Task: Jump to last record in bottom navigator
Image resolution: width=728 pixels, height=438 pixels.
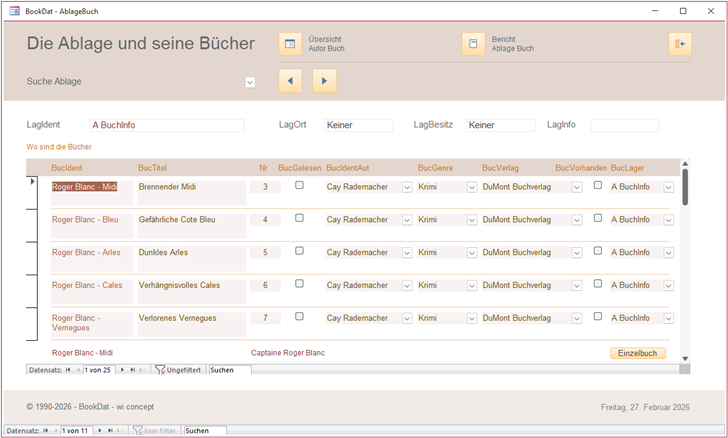Action: click(110, 430)
